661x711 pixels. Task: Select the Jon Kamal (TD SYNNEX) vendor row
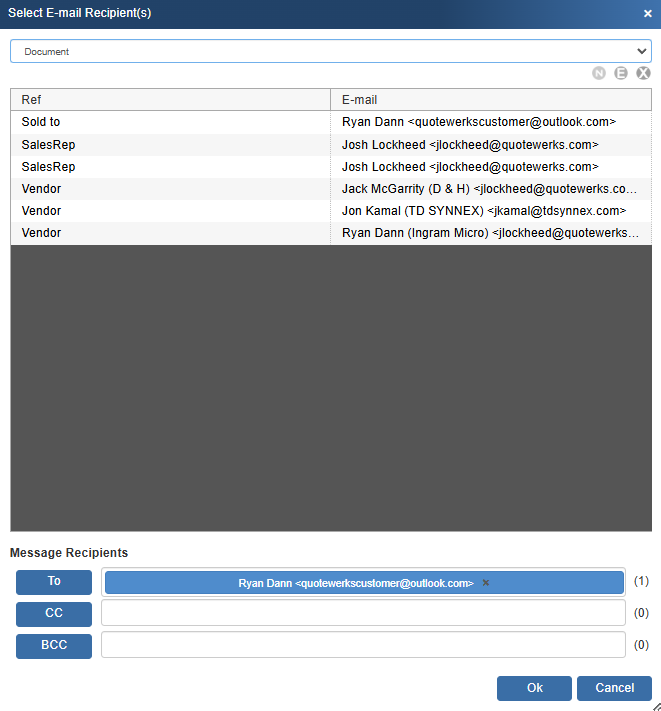click(330, 211)
